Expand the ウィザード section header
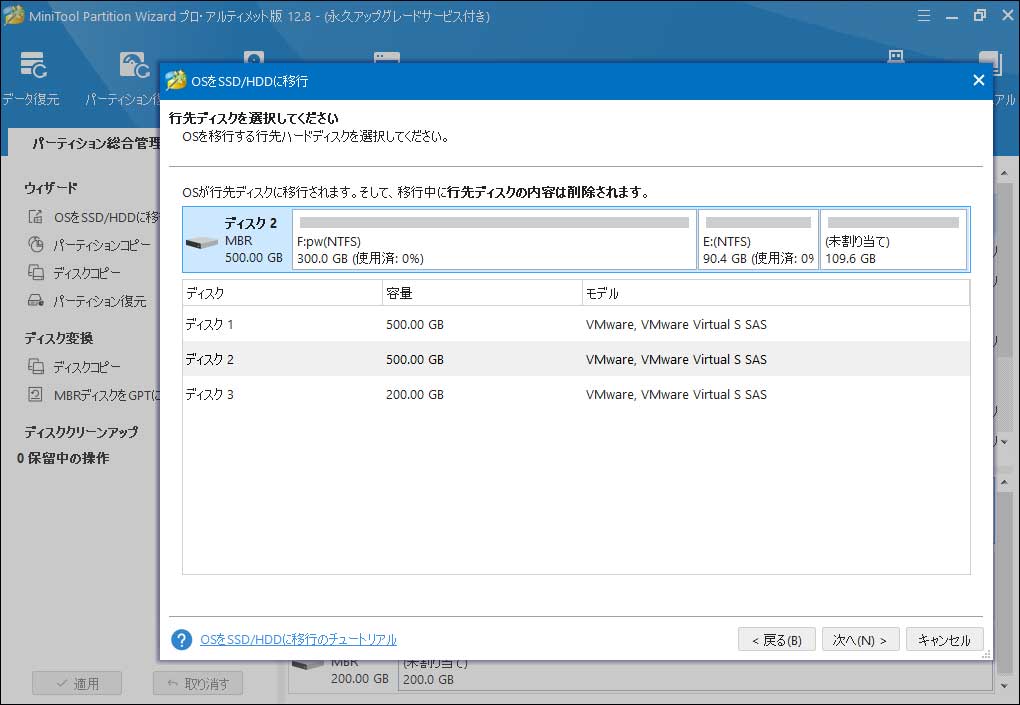 coord(51,188)
